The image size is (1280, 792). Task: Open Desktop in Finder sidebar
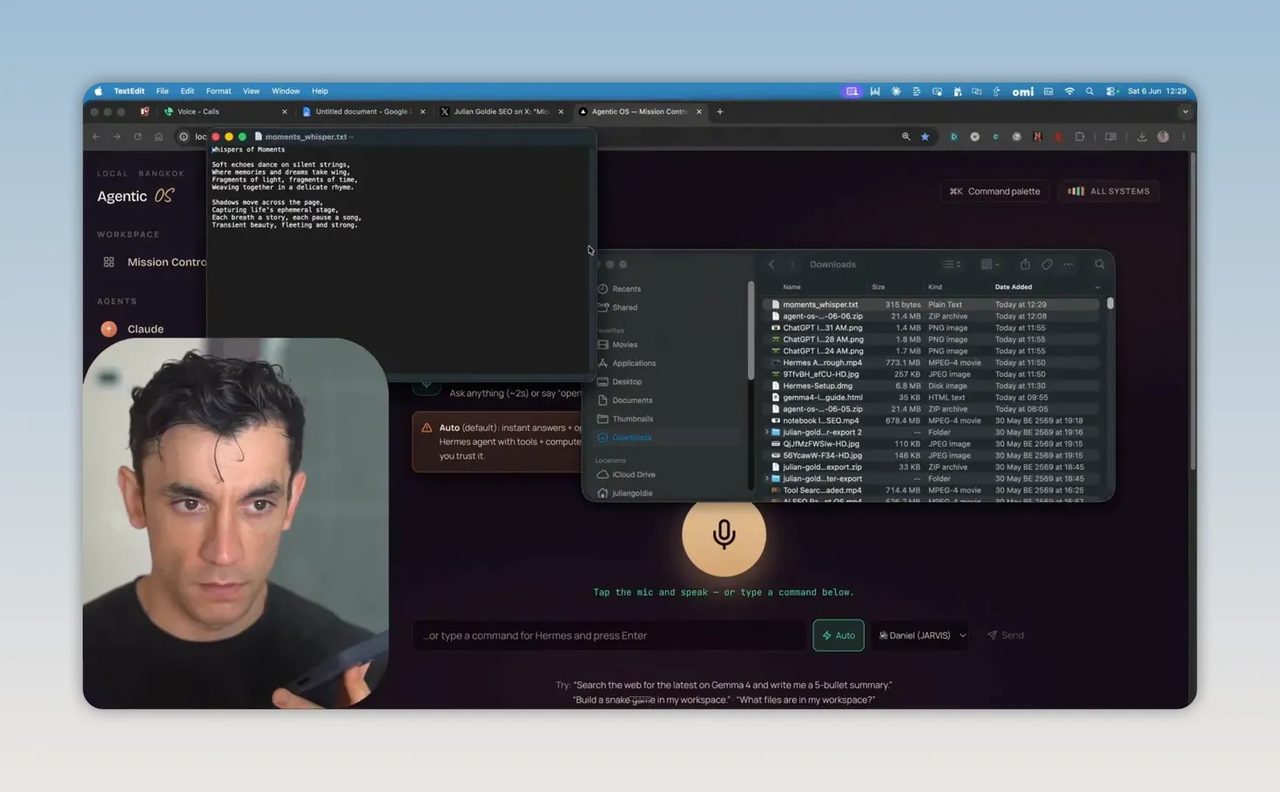(x=619, y=381)
